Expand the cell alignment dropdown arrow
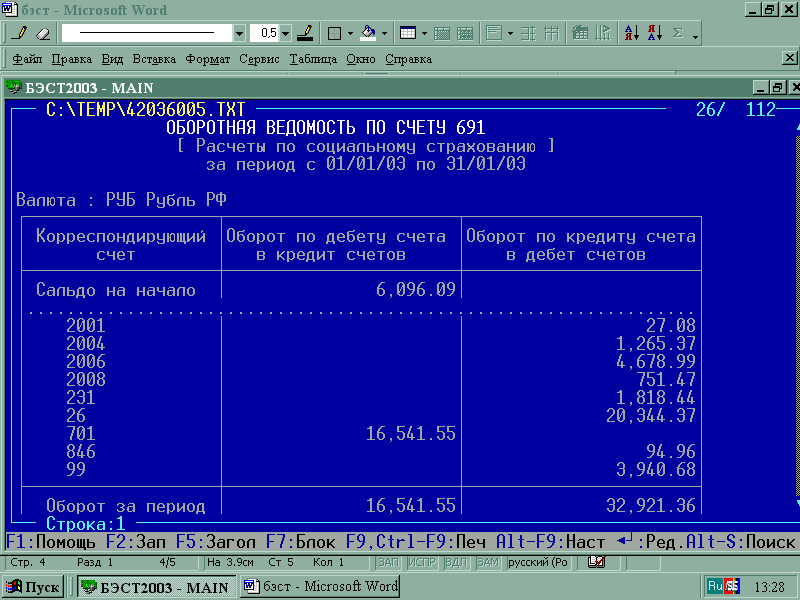The image size is (800, 600). pyautogui.click(x=510, y=34)
